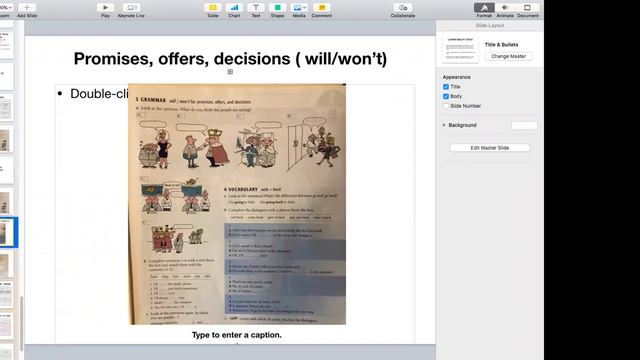
Task: Open the Format inspector
Action: [x=484, y=8]
